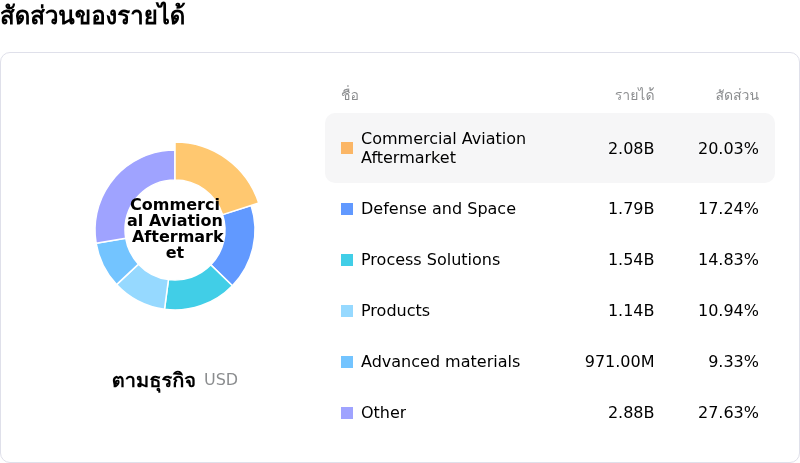Click the สัดส่วน column header

click(x=737, y=95)
